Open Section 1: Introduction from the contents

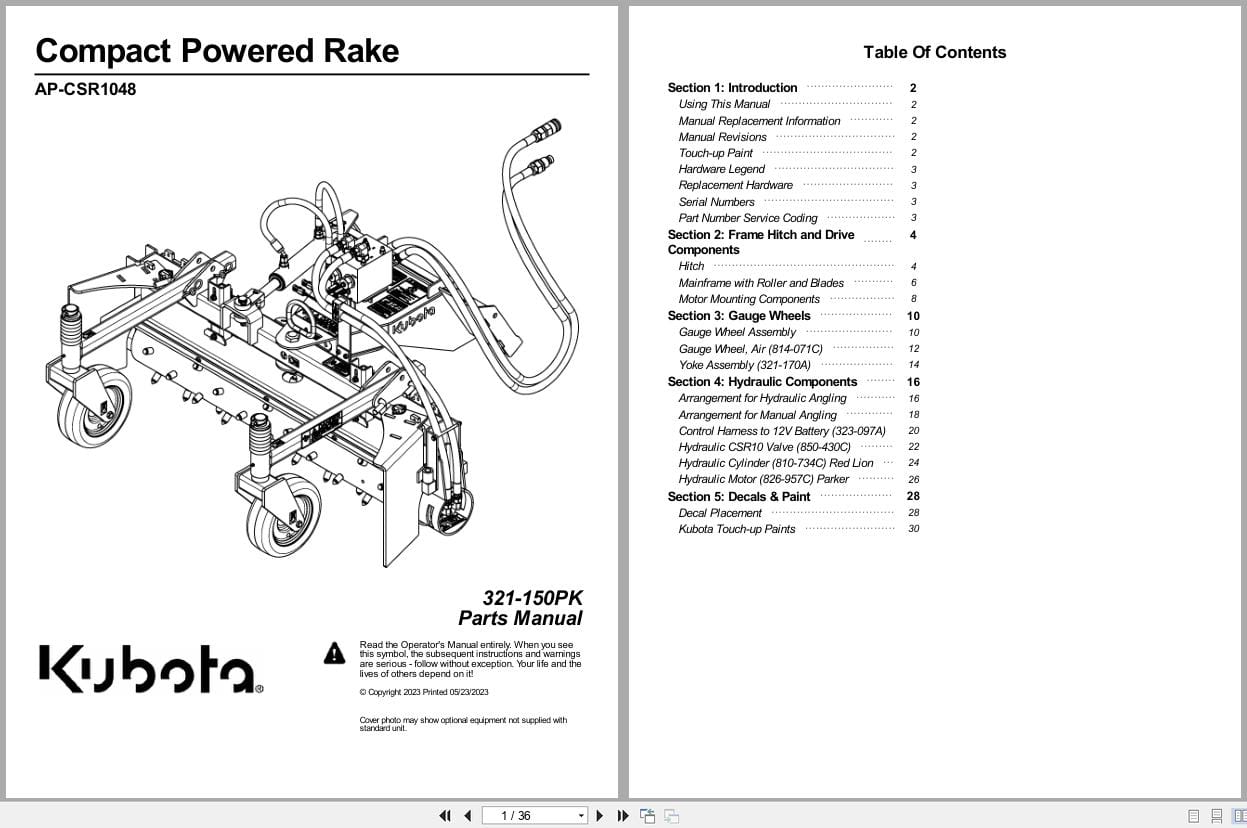click(x=731, y=87)
